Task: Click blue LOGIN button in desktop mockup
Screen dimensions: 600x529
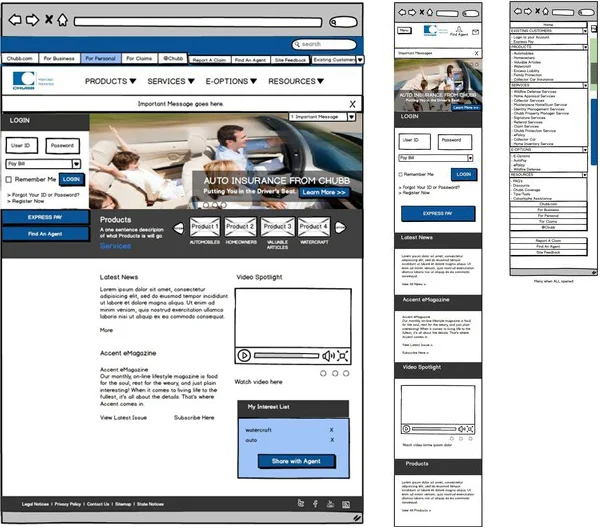Action: click(x=72, y=179)
